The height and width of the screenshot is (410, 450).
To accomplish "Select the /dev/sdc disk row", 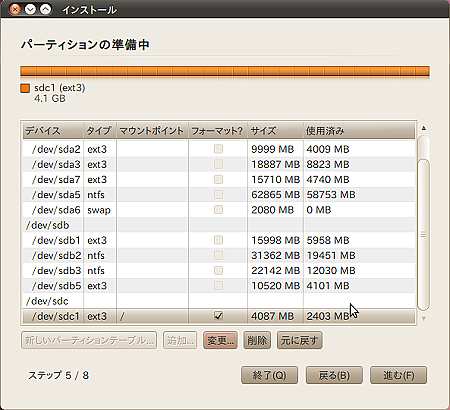I will (219, 301).
